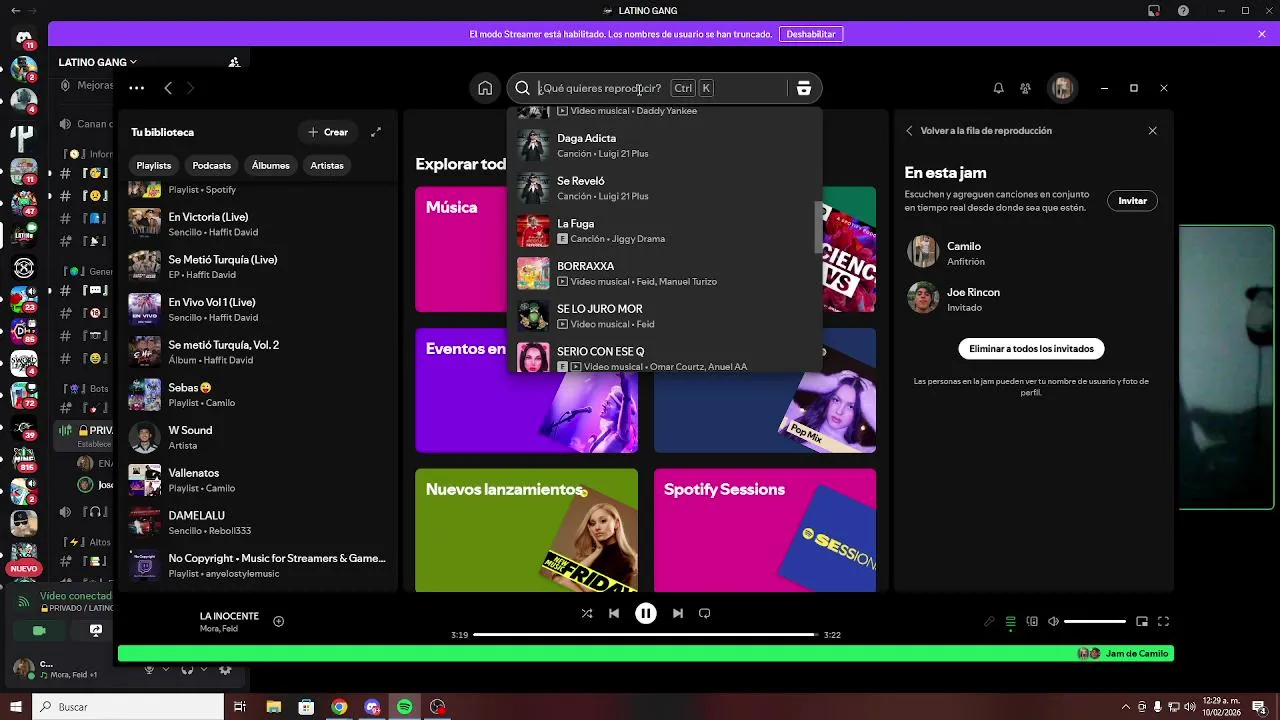Open Chrome from the taskbar
This screenshot has width=1280, height=720.
click(339, 707)
